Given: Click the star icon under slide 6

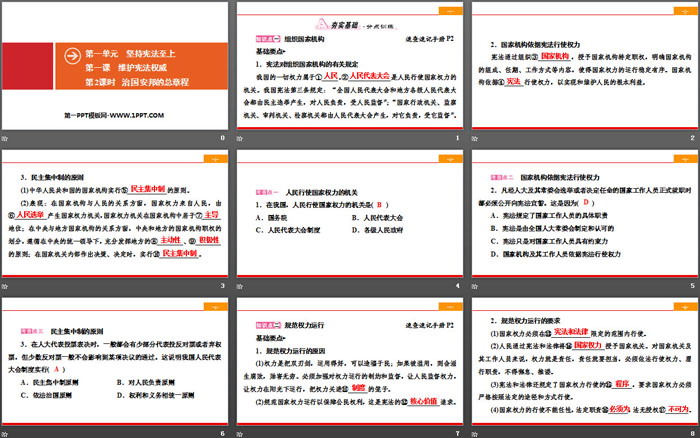Looking at the screenshot, I should 5,434.
